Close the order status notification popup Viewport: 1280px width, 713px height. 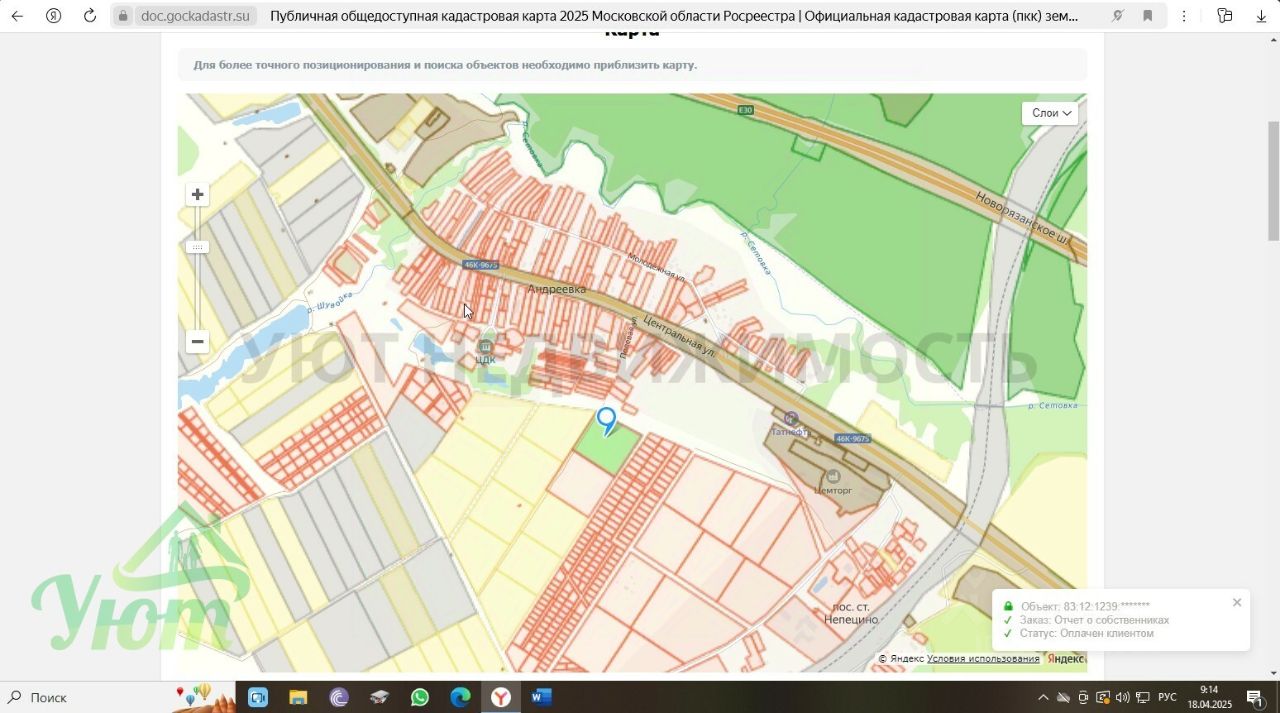1237,602
